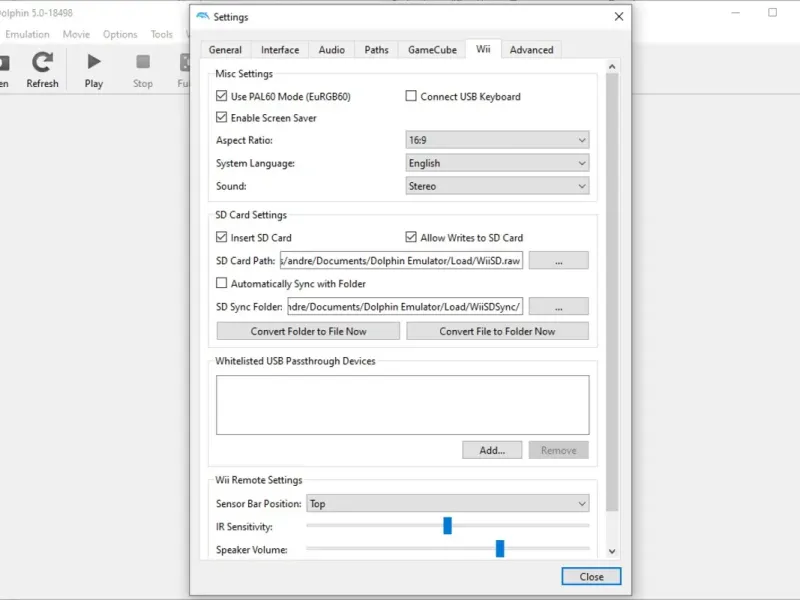The width and height of the screenshot is (800, 600).
Task: Click the Dolphin logo in Settings title bar
Action: pyautogui.click(x=203, y=16)
